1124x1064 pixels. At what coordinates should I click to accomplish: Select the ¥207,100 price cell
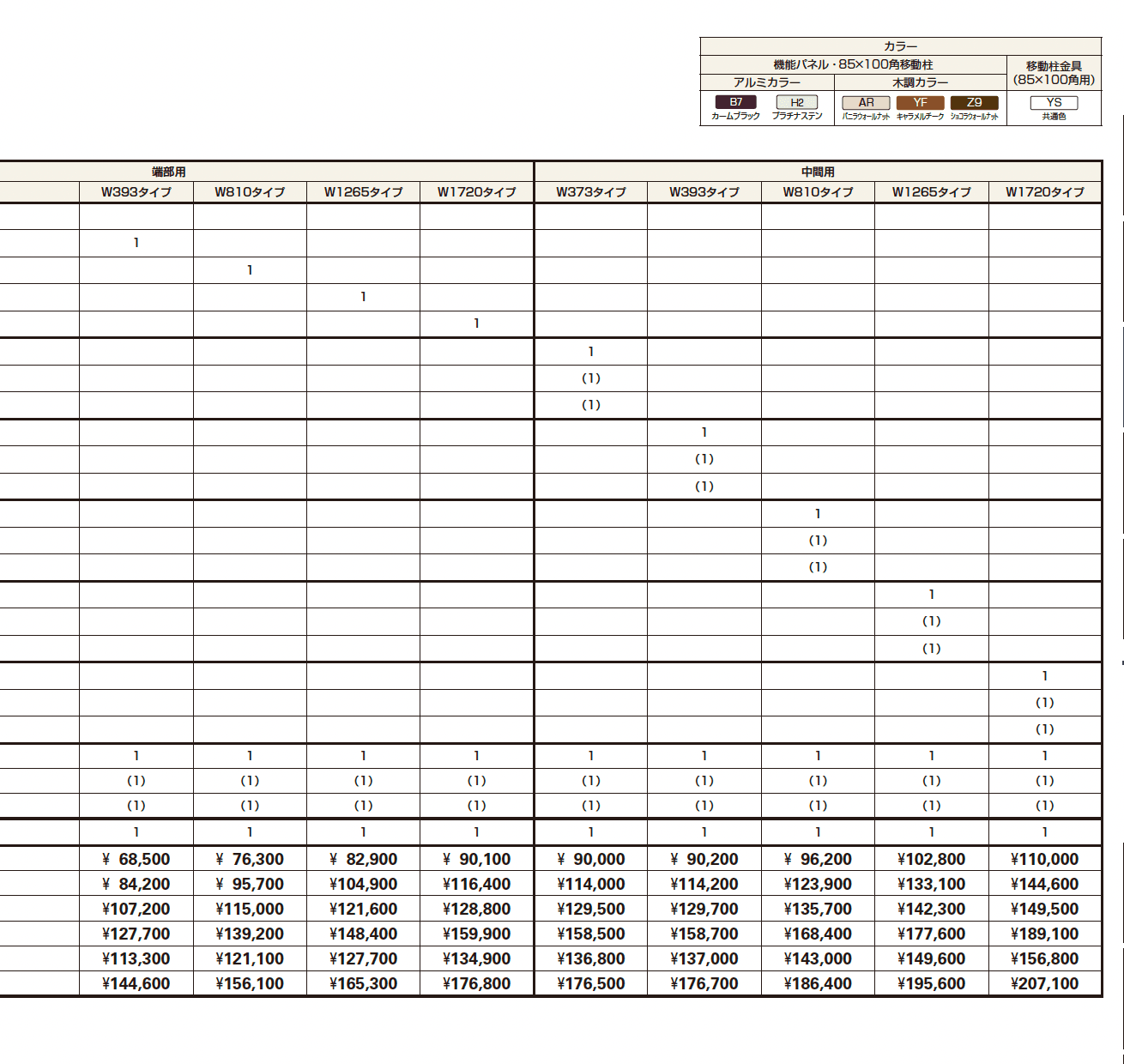[1045, 983]
